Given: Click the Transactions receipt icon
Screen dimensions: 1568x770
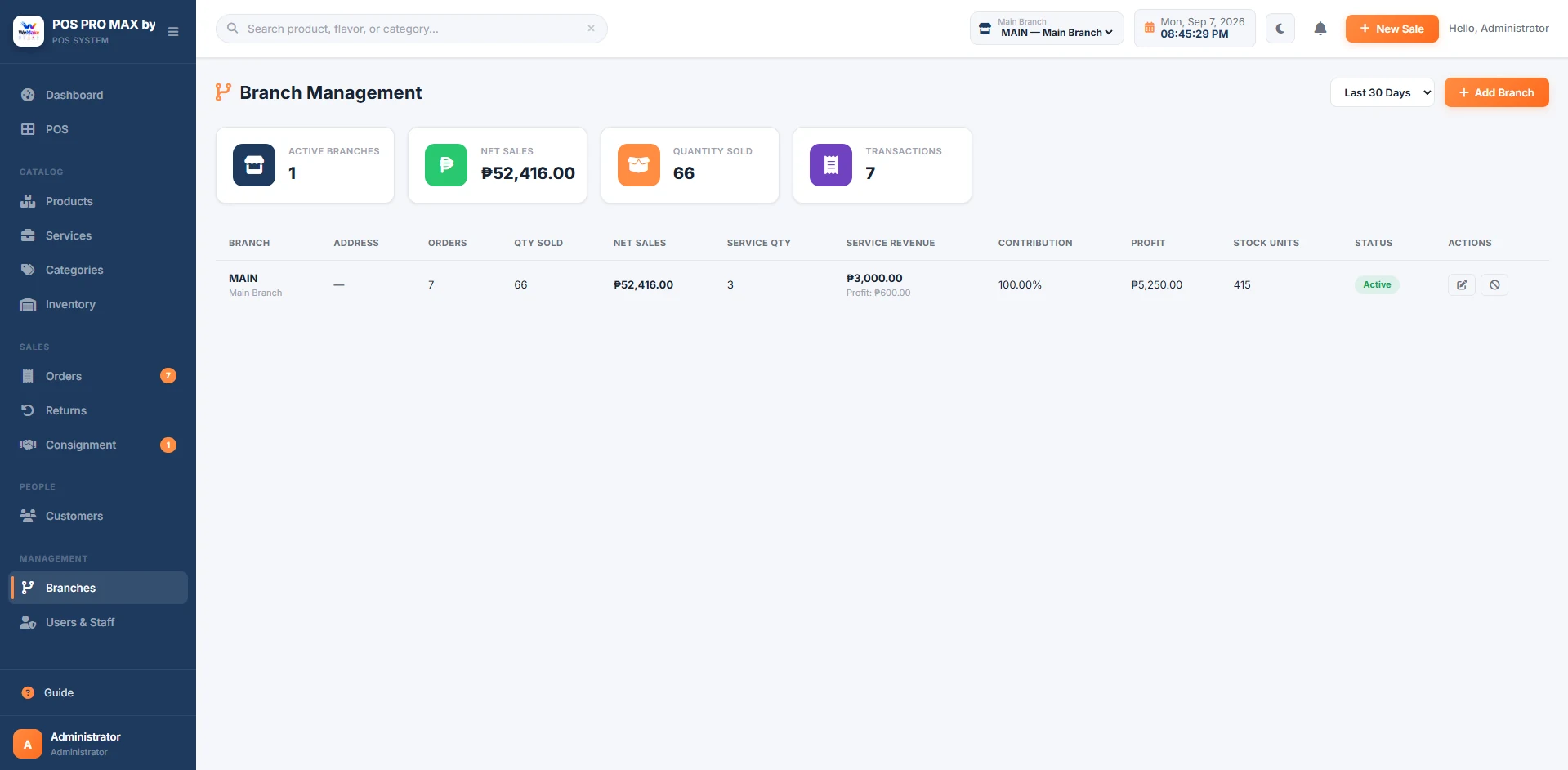Looking at the screenshot, I should pyautogui.click(x=831, y=165).
